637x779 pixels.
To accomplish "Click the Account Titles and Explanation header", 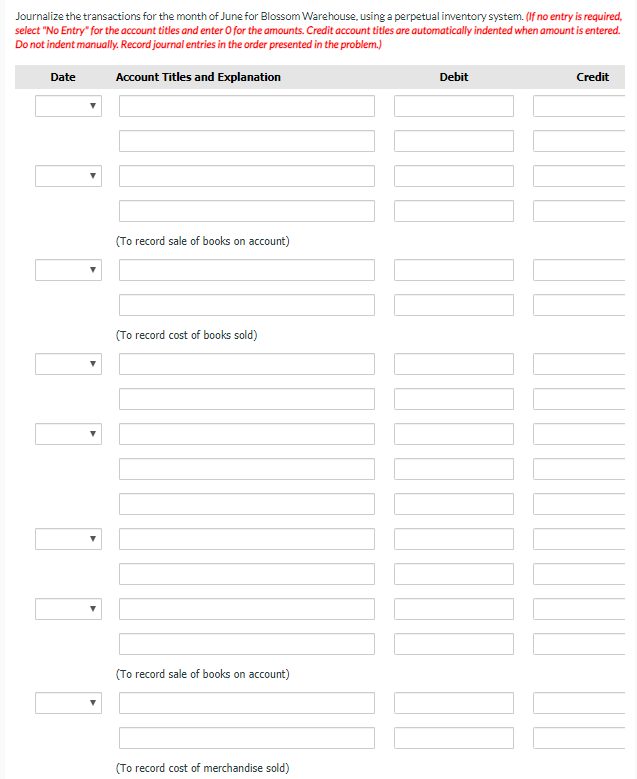I will coord(198,77).
